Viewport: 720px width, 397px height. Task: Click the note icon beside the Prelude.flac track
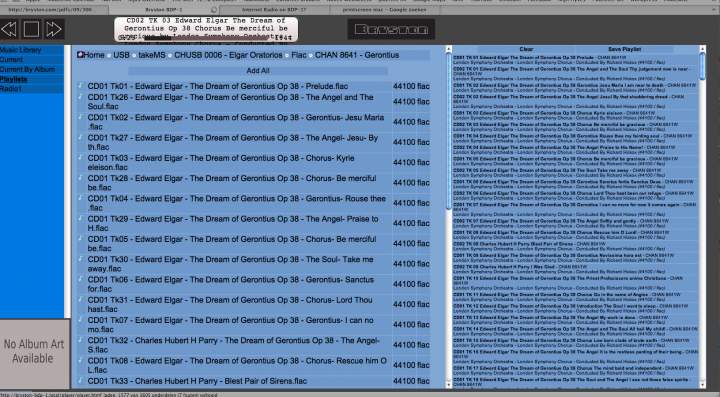click(x=80, y=86)
